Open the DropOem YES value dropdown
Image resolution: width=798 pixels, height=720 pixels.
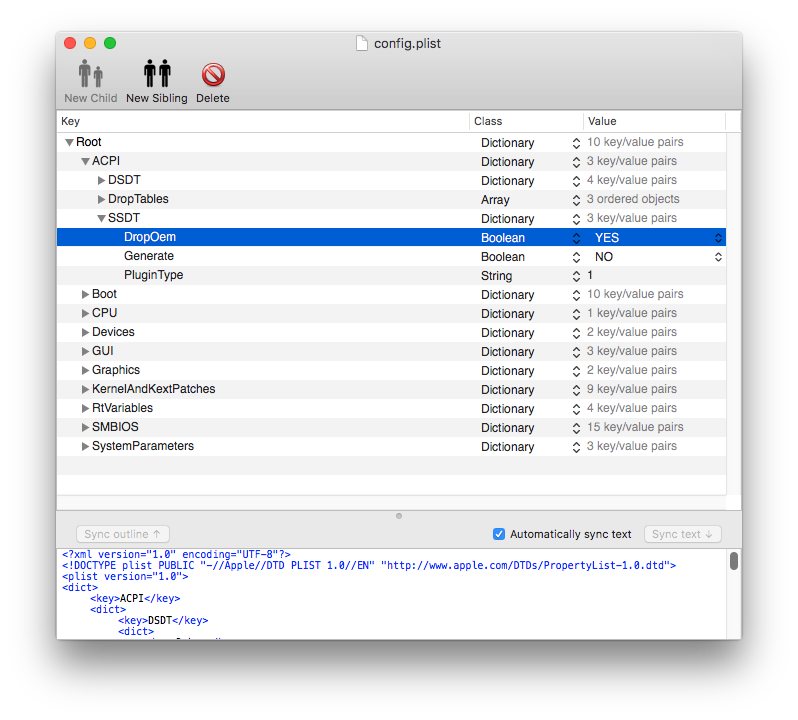[717, 238]
